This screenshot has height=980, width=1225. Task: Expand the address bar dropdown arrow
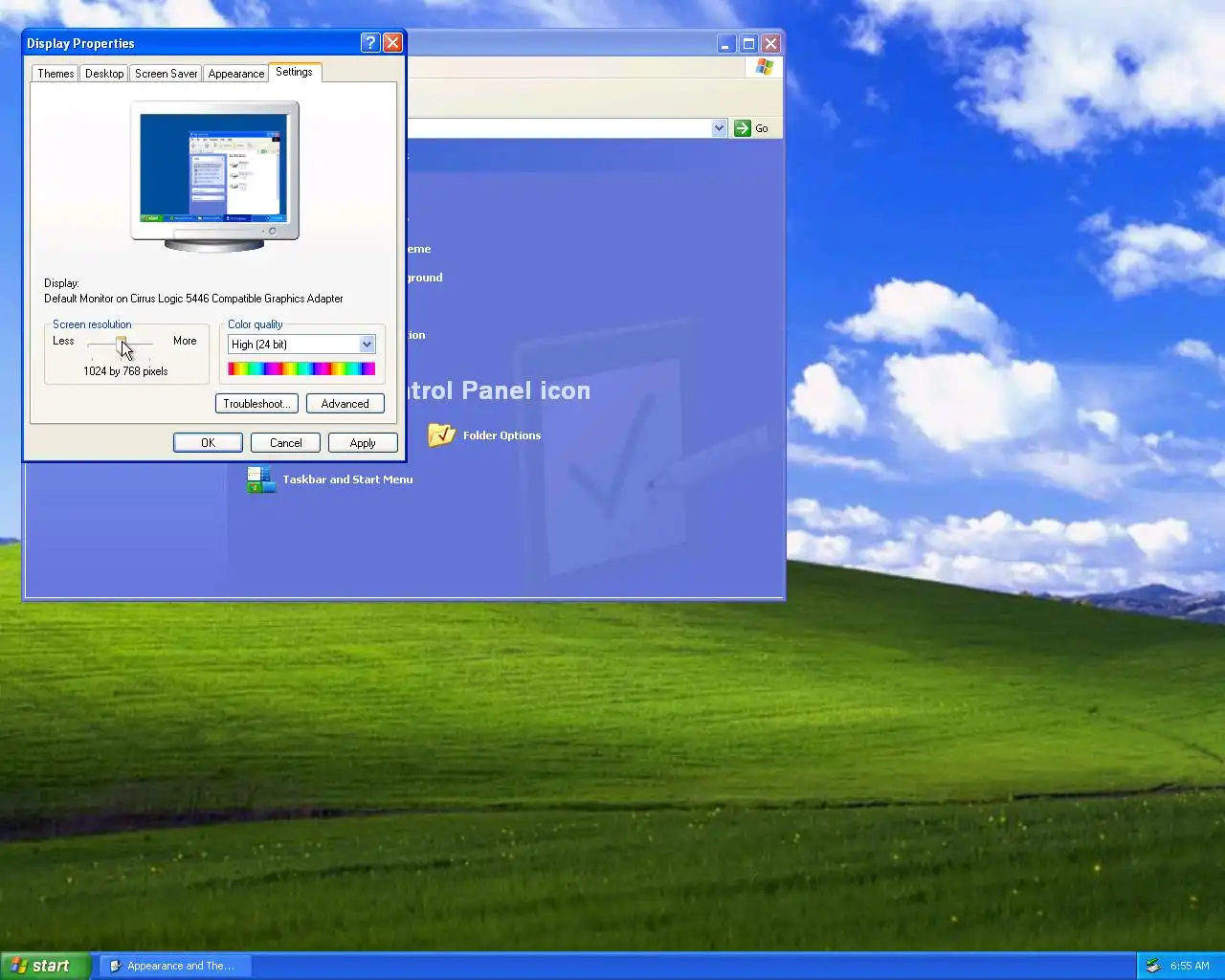719,128
